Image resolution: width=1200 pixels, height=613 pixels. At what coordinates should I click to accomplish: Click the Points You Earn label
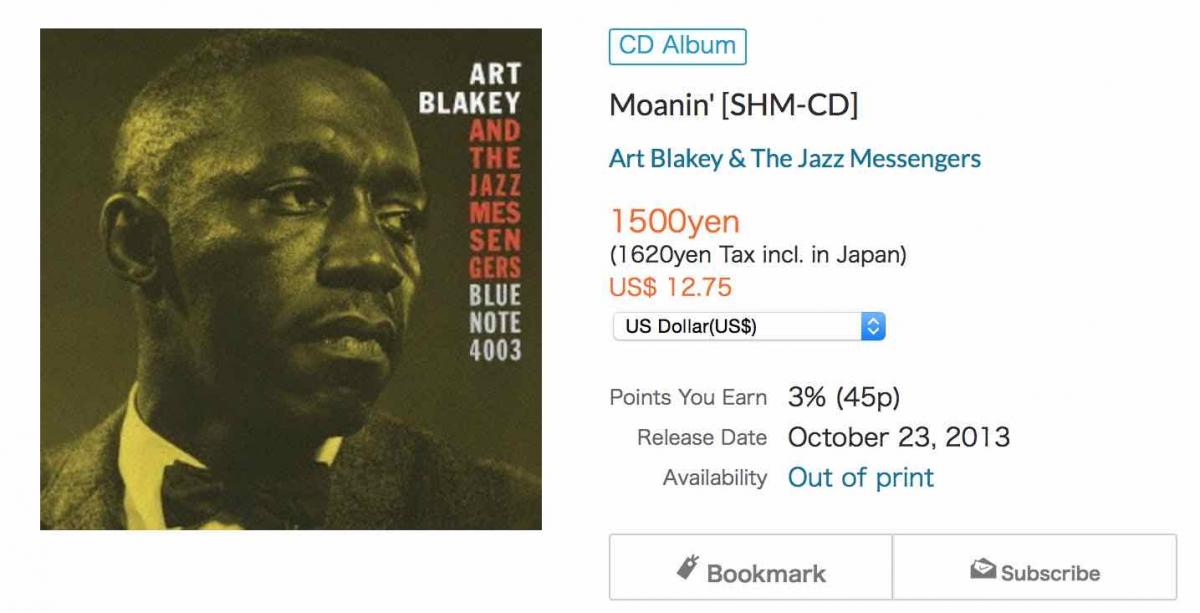pos(688,397)
